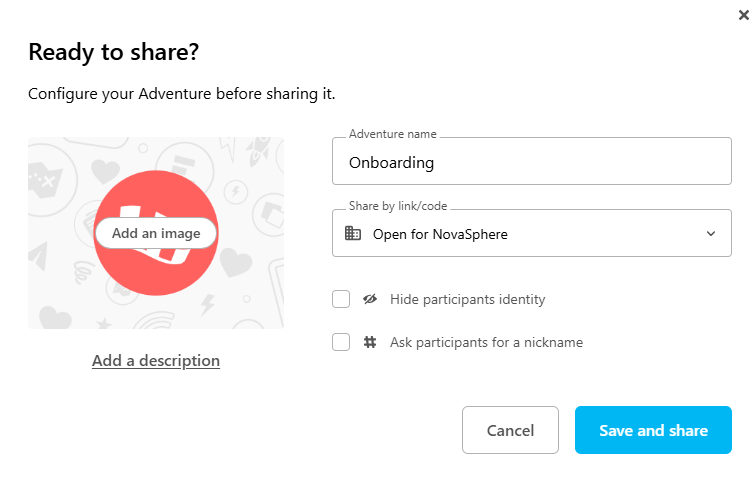The image size is (755, 479).
Task: Click the "Share by link/code" field label
Action: [398, 206]
